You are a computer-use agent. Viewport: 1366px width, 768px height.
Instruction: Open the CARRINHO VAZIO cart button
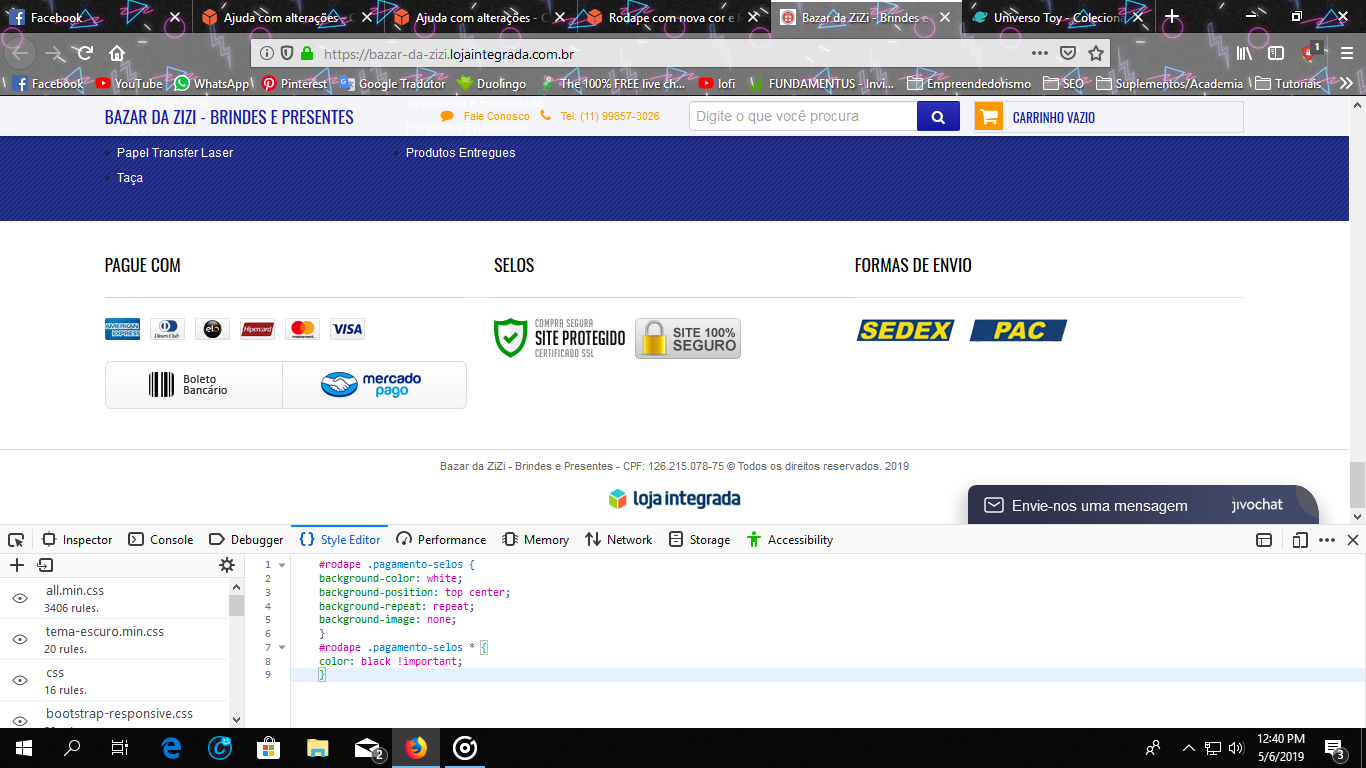pos(1109,117)
